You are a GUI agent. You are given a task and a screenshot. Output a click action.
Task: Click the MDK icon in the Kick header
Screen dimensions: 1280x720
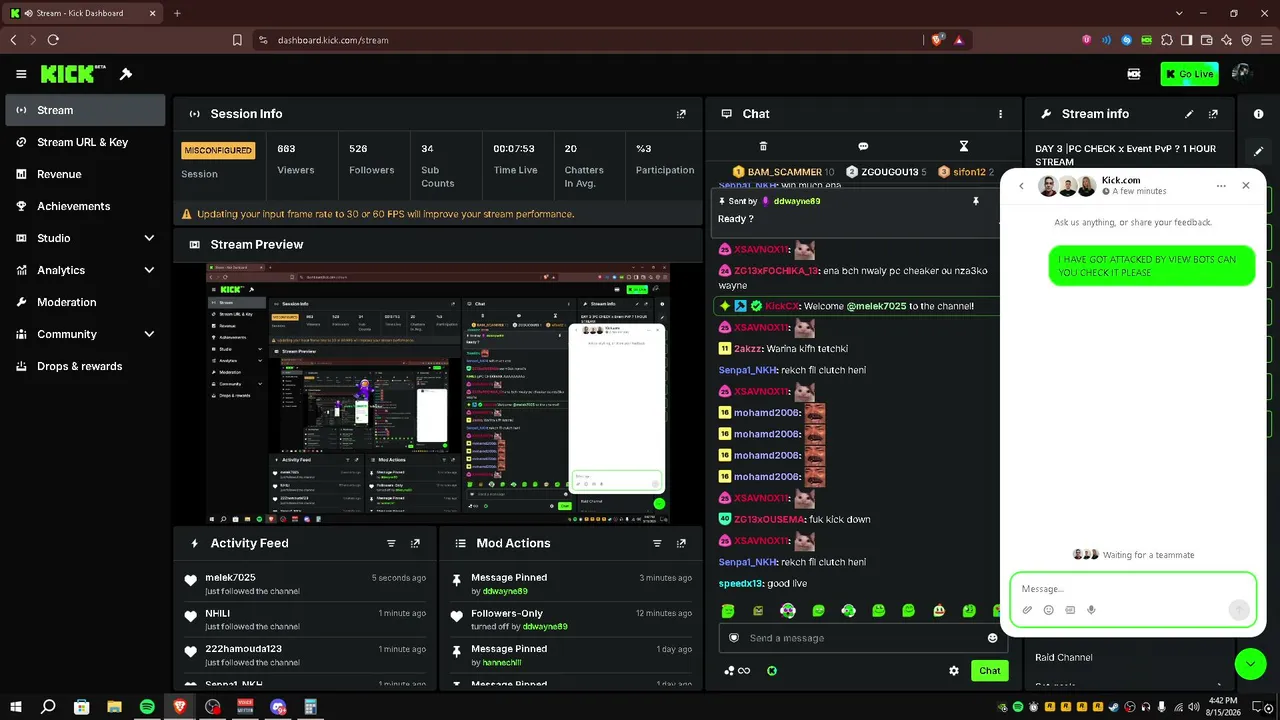pyautogui.click(x=1134, y=74)
